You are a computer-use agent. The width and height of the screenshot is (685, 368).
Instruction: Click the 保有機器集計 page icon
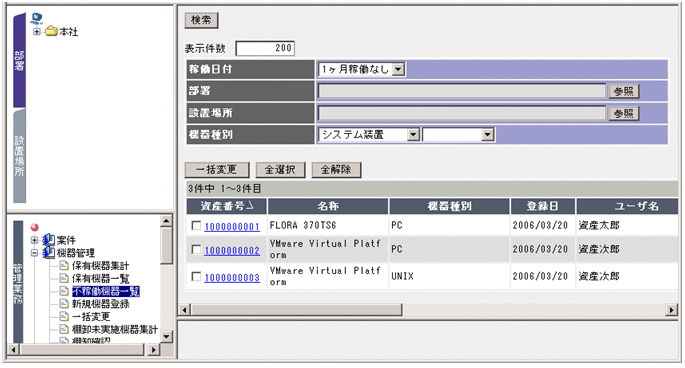64,265
